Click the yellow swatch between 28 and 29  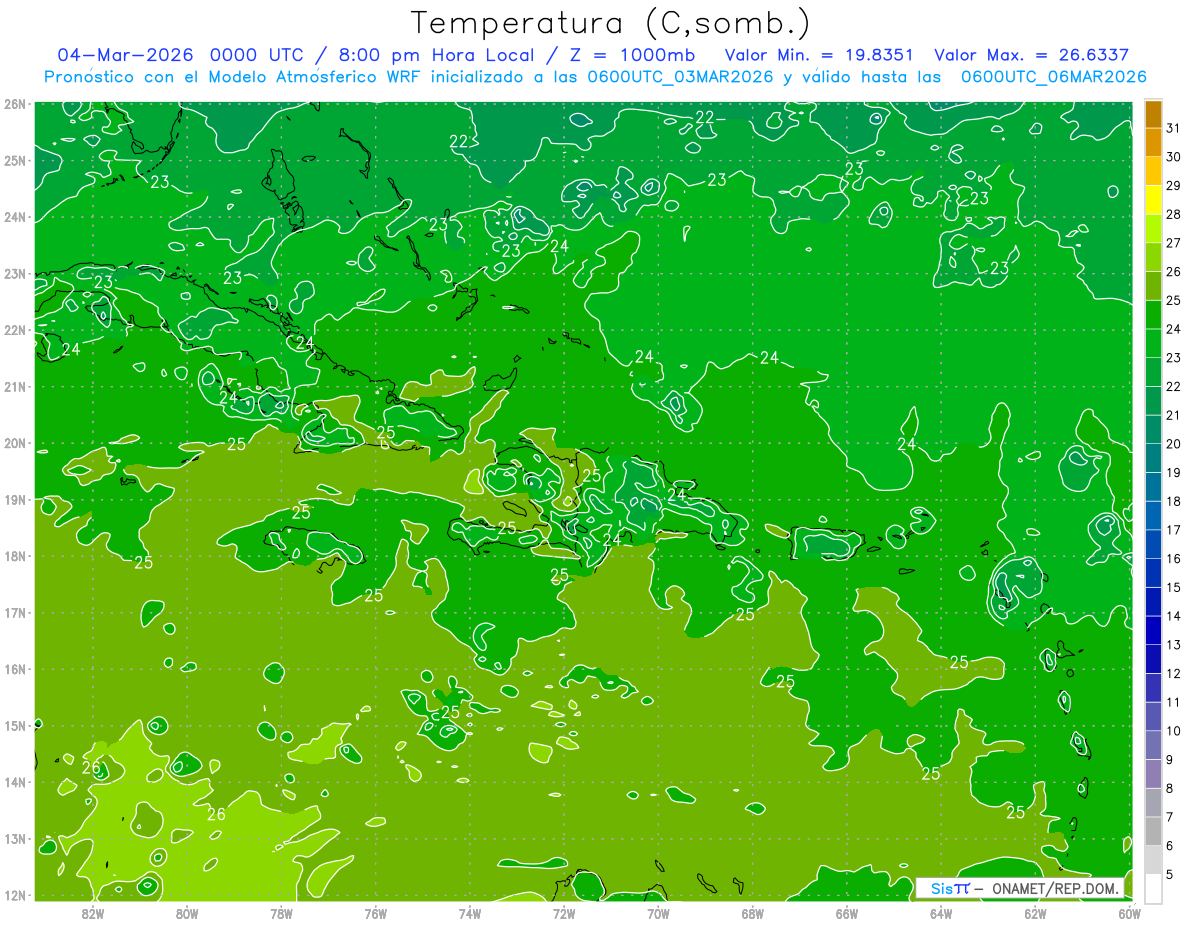click(1153, 200)
